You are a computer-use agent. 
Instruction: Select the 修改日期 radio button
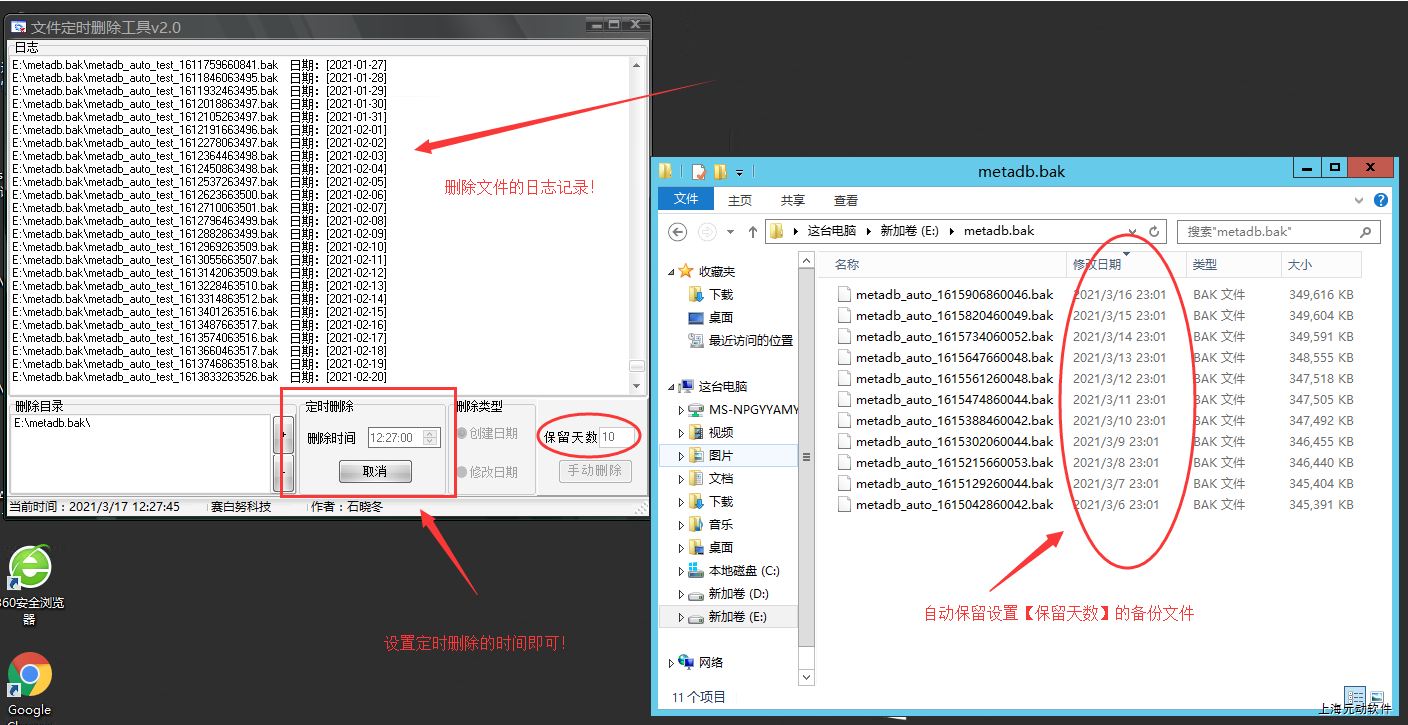tap(462, 472)
